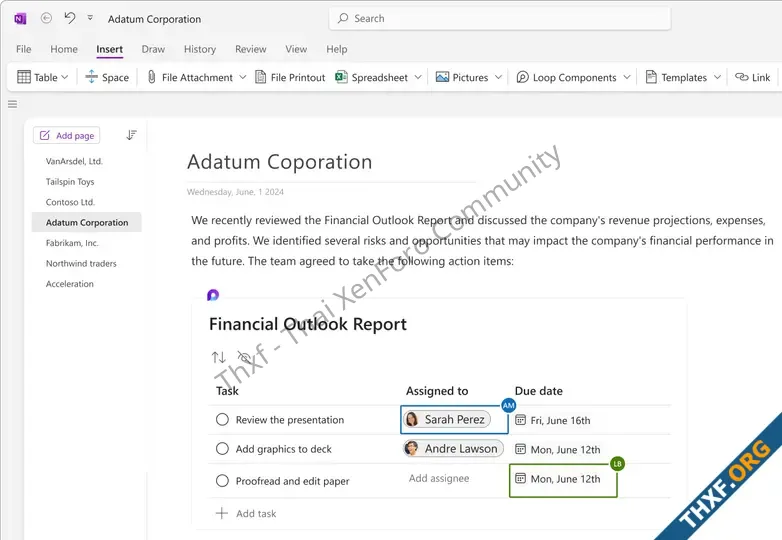
Task: Click the sort pages icon
Action: 131,135
